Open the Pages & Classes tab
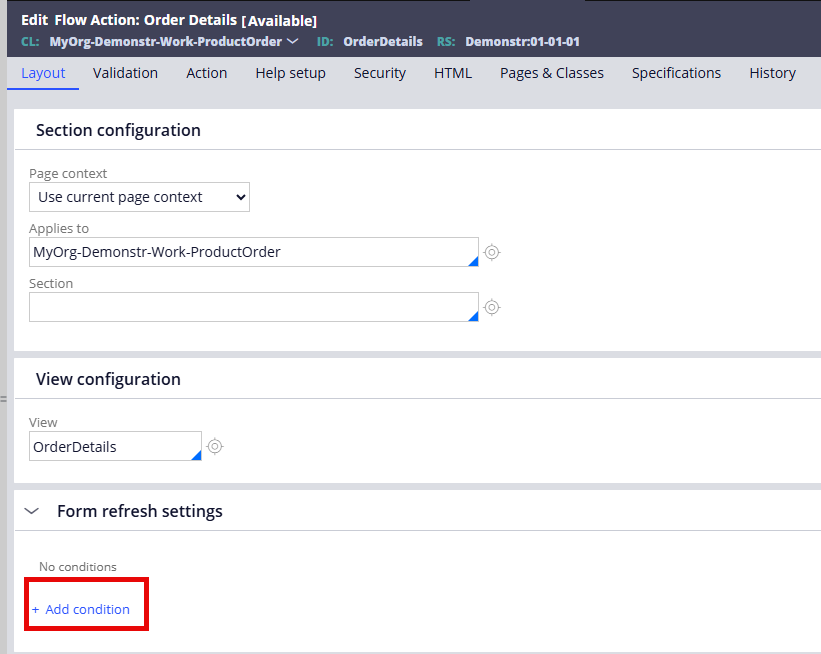The image size is (821, 654). [551, 72]
